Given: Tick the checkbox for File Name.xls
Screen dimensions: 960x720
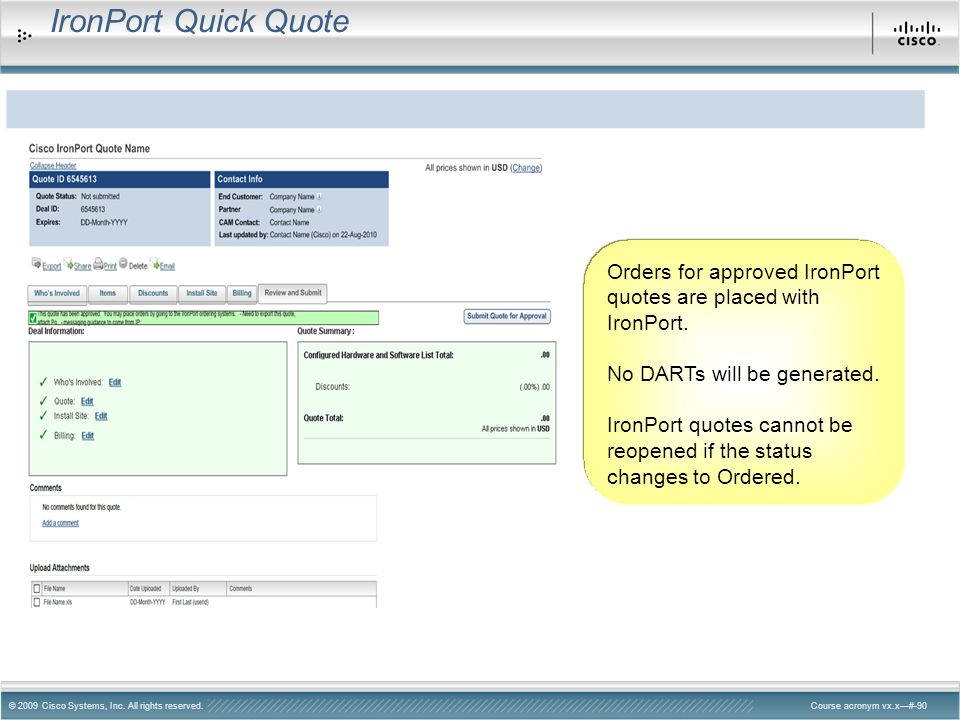Looking at the screenshot, I should [36, 602].
